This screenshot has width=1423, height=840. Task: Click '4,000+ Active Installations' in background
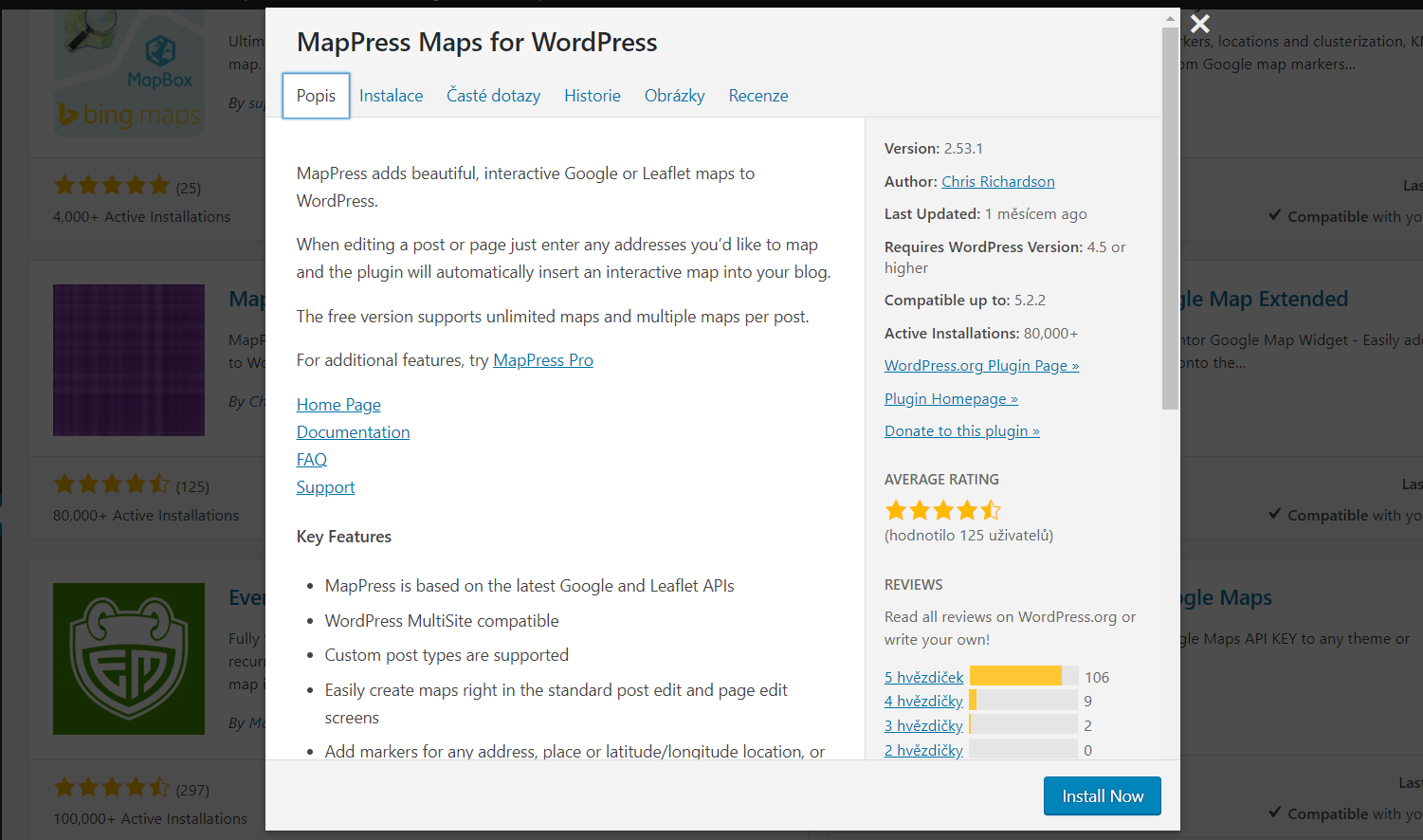click(x=142, y=217)
